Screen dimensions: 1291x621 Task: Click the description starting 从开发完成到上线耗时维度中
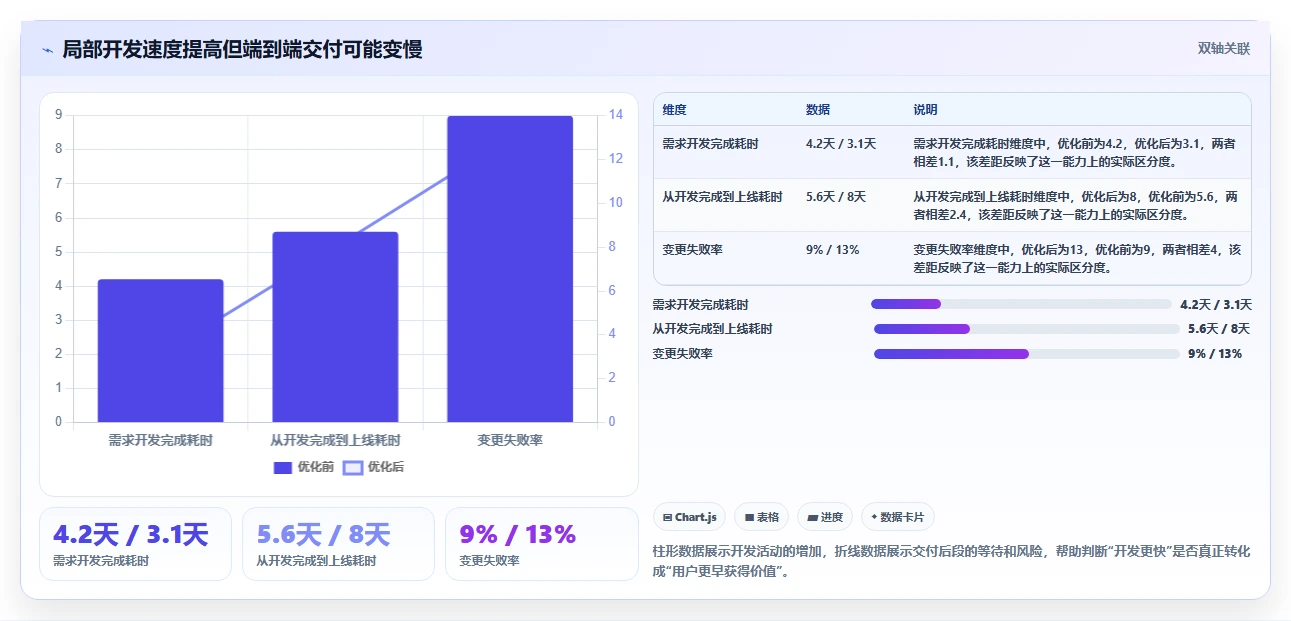(x=1076, y=206)
